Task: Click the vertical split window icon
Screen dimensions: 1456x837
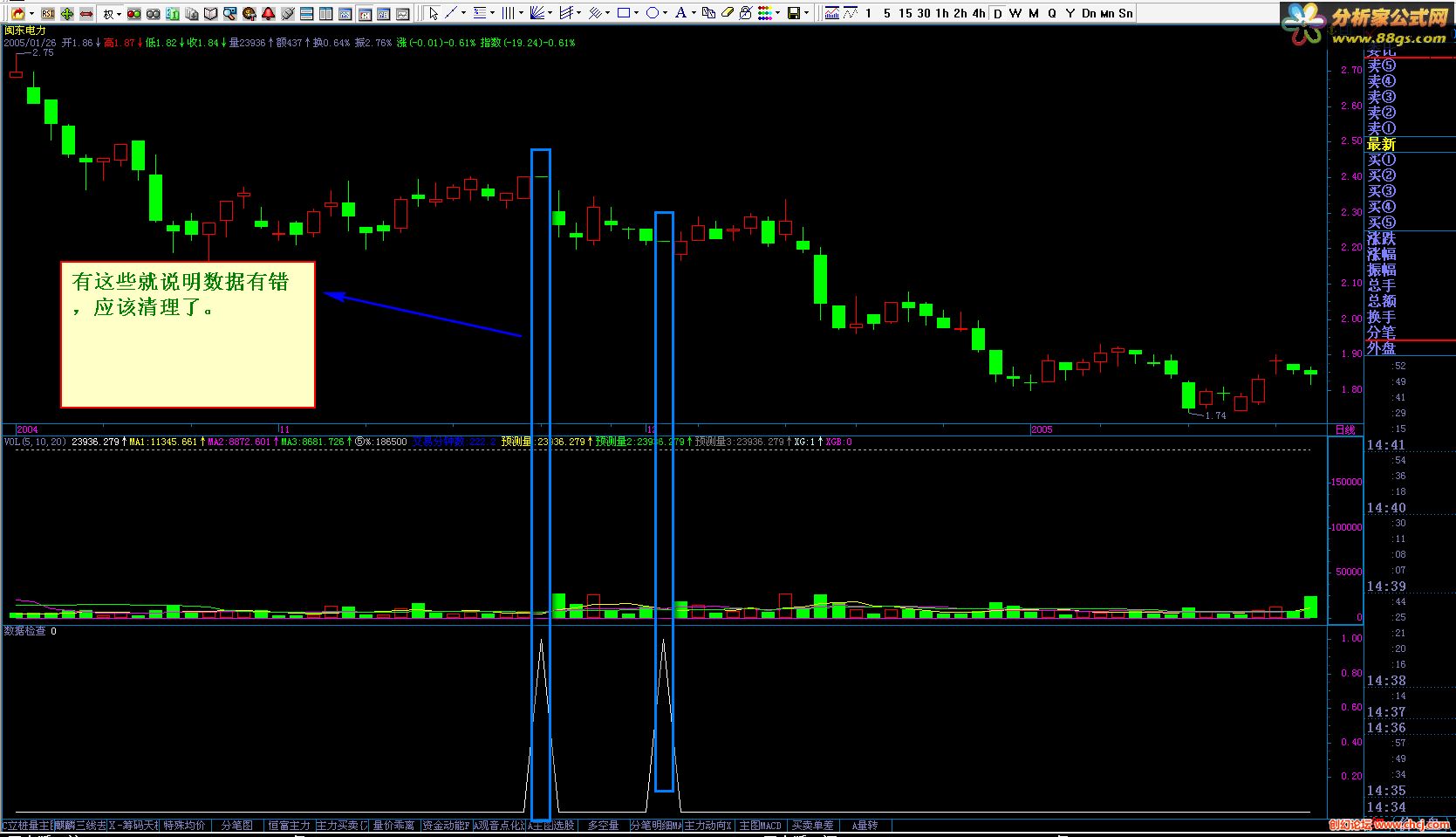Action: coord(325,14)
